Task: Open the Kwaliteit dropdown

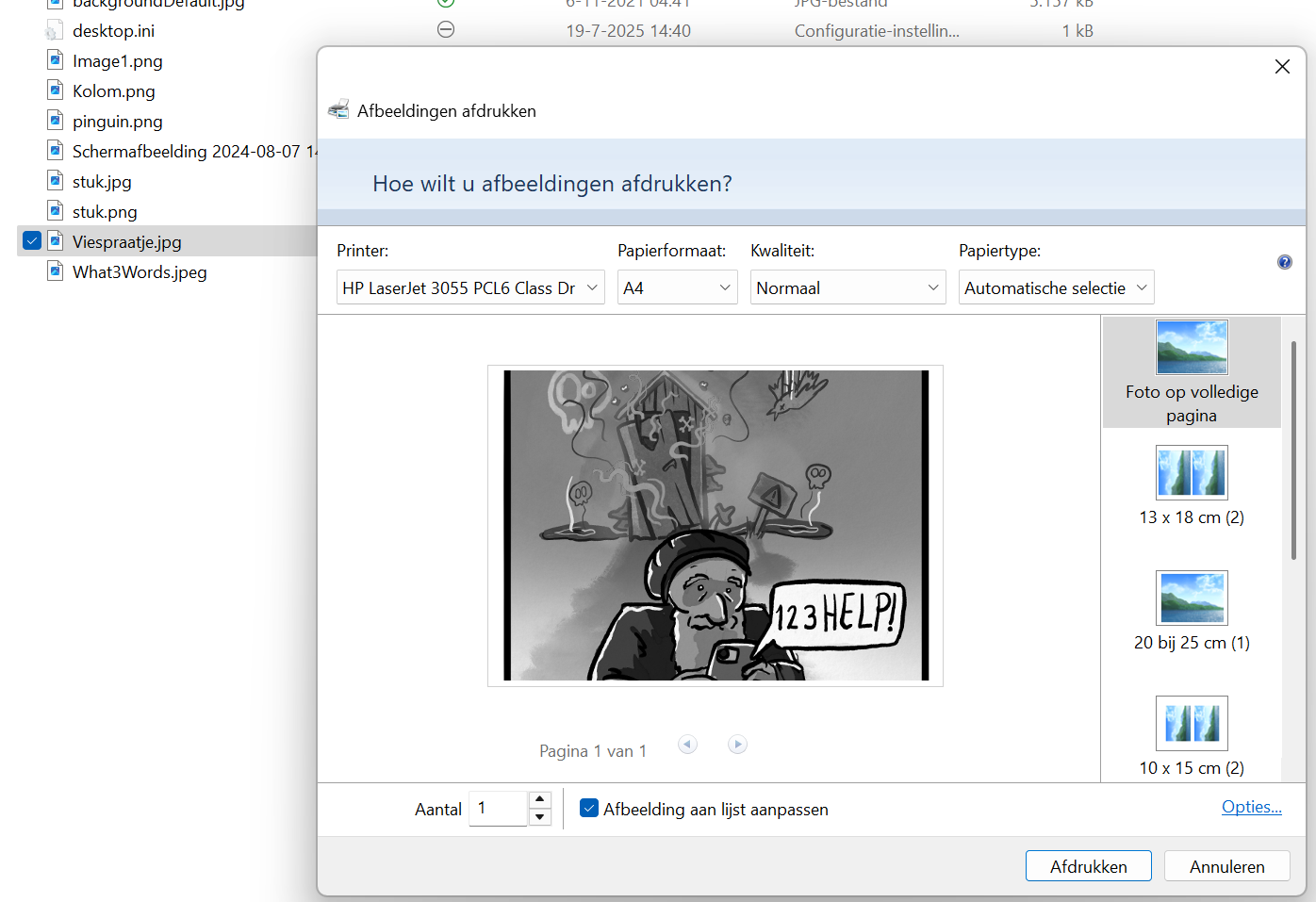Action: (x=931, y=287)
